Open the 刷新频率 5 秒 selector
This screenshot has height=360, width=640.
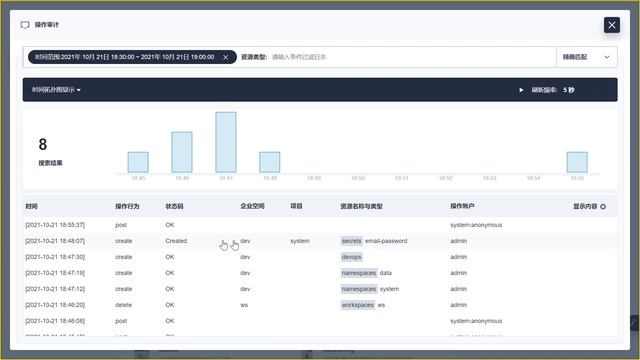coord(553,90)
